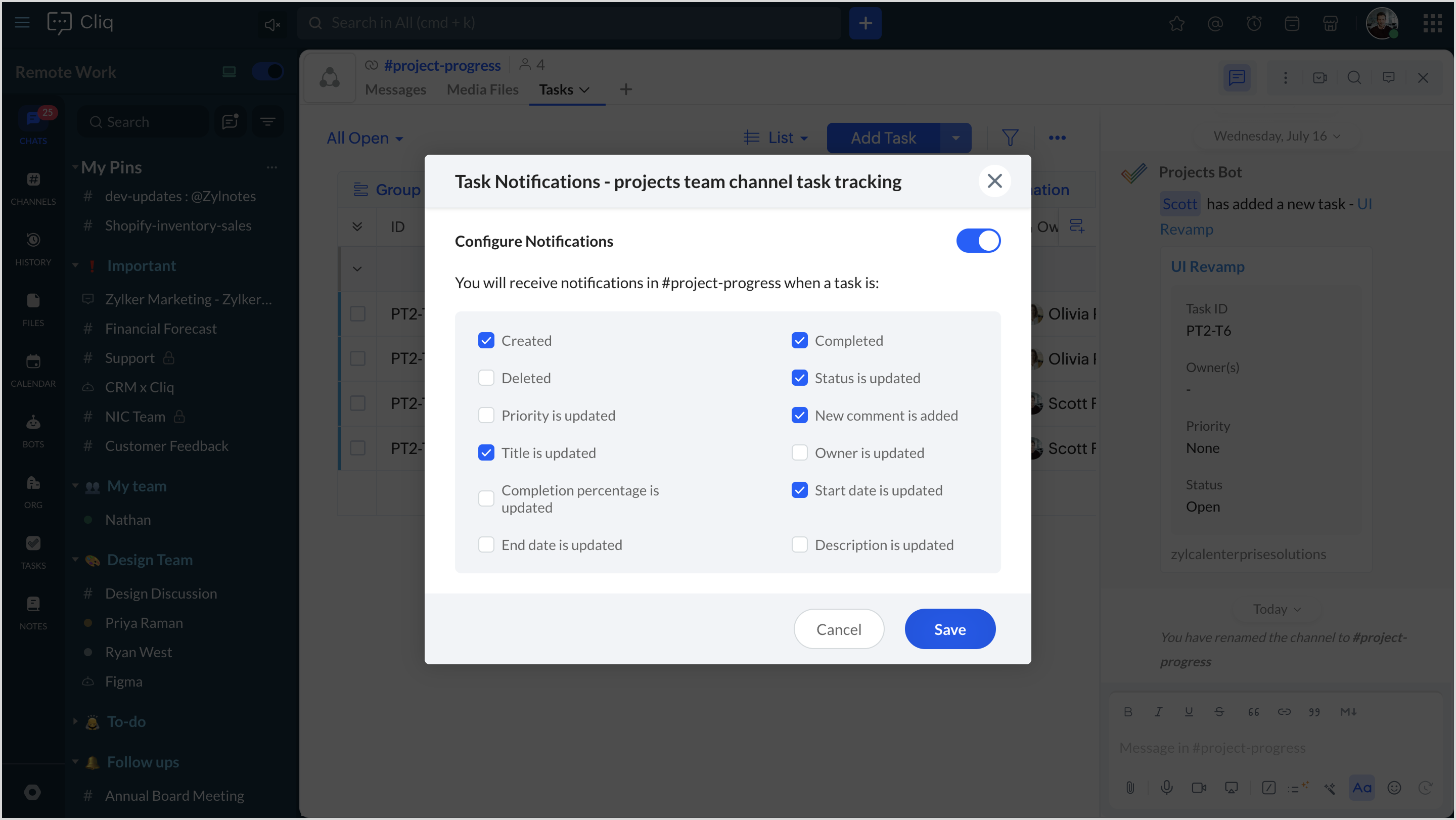Uncheck Start date is updated checkbox
The height and width of the screenshot is (820, 1456).
coord(799,489)
